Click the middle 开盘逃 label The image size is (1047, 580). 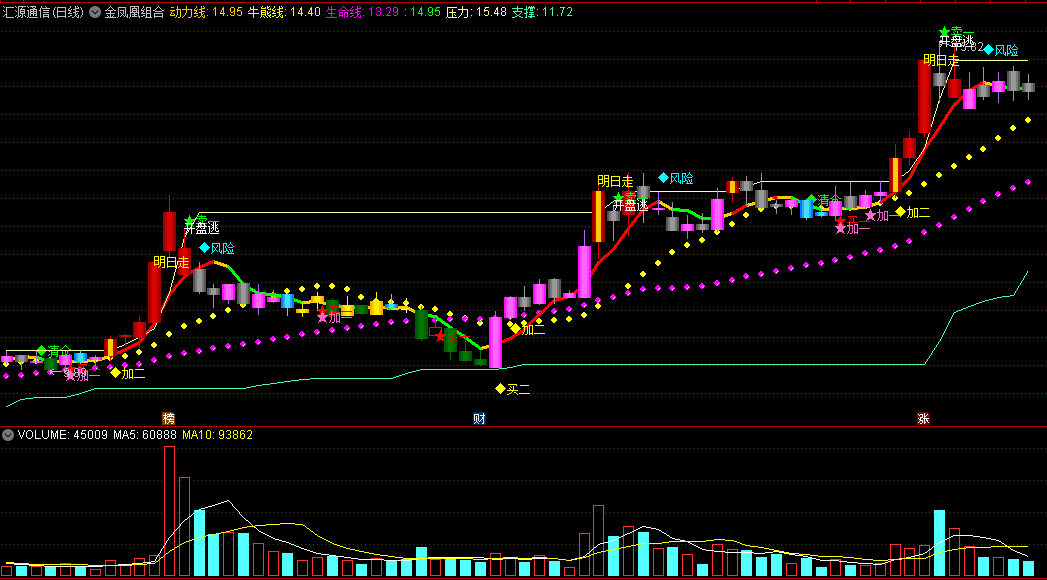(630, 206)
